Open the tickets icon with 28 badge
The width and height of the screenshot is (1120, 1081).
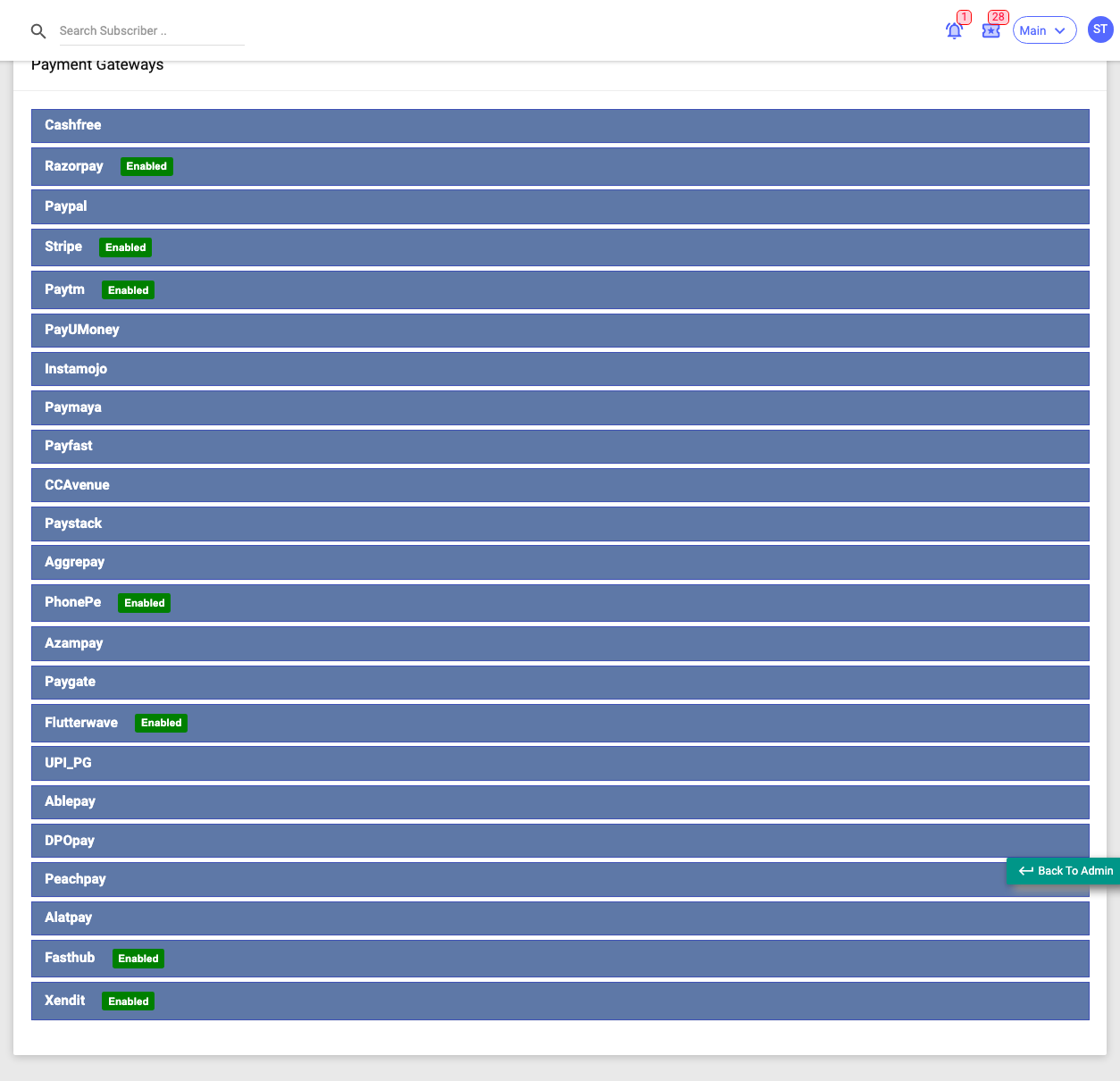(990, 30)
